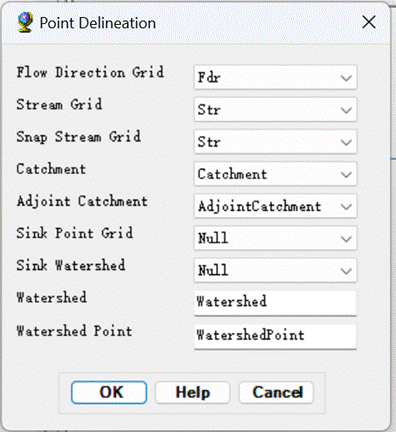The width and height of the screenshot is (396, 432).
Task: Click the Adjoint Catchment label
Action: click(82, 202)
